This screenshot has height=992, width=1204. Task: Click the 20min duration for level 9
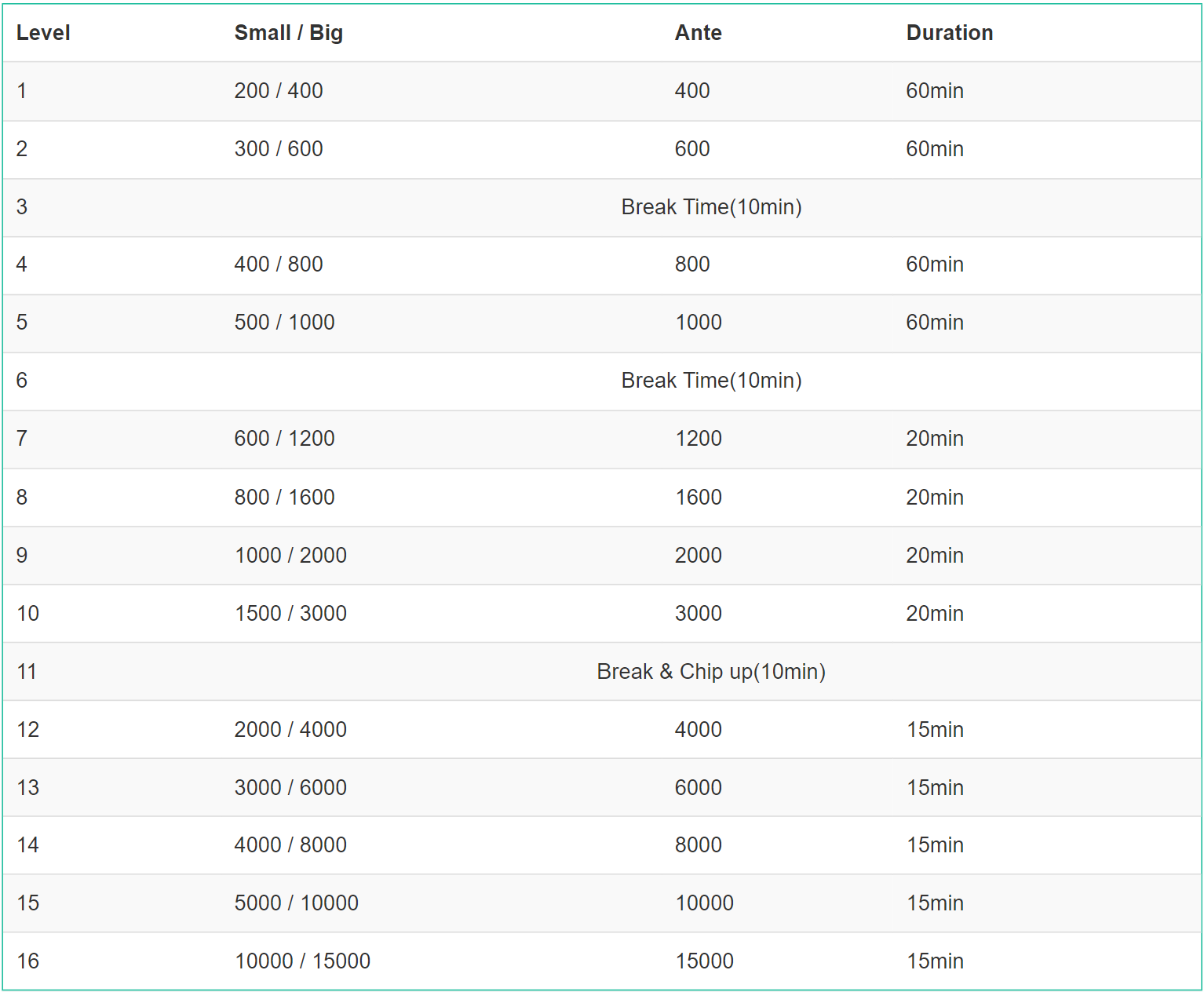tap(935, 556)
